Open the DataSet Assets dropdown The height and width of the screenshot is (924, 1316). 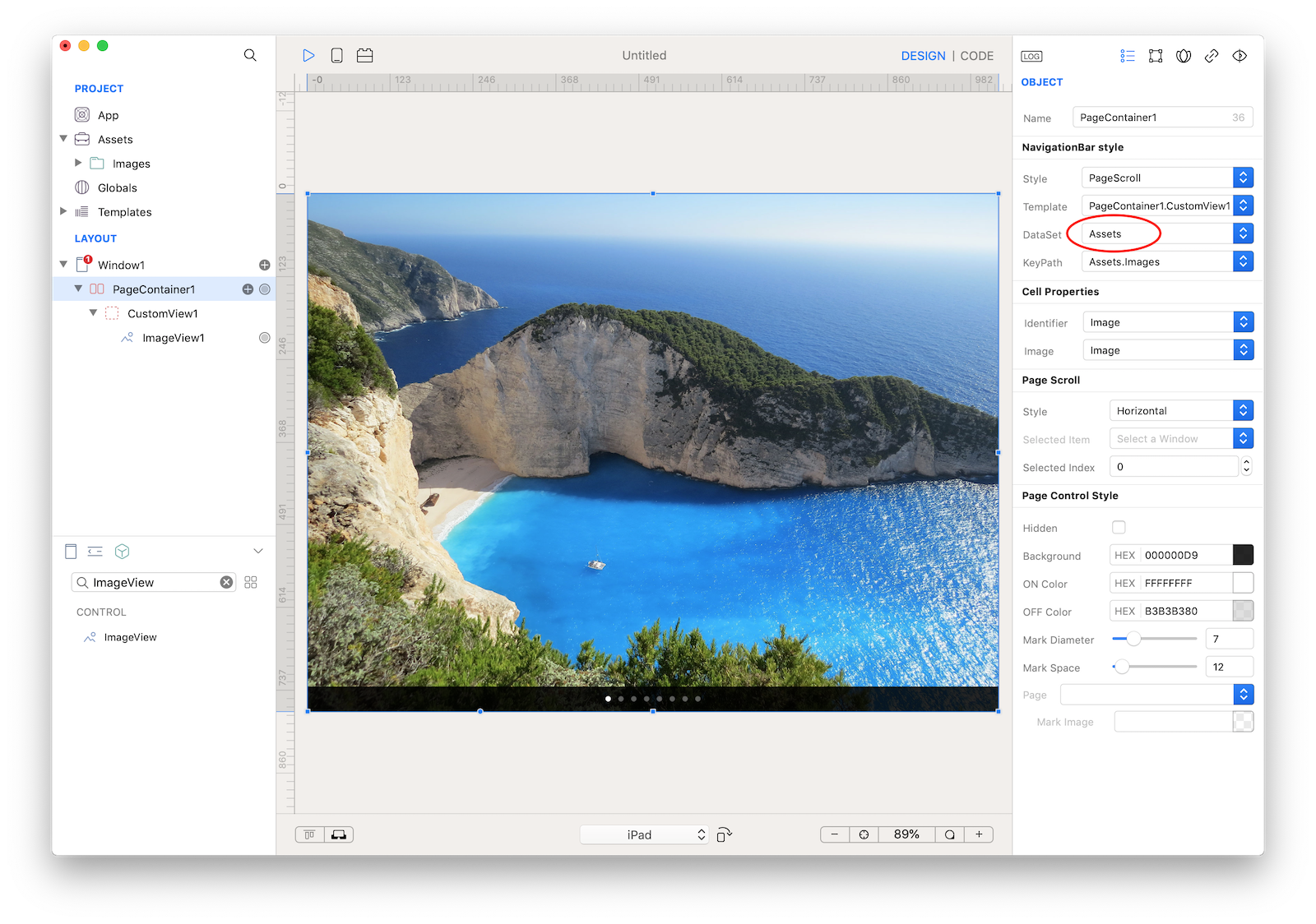[1167, 233]
